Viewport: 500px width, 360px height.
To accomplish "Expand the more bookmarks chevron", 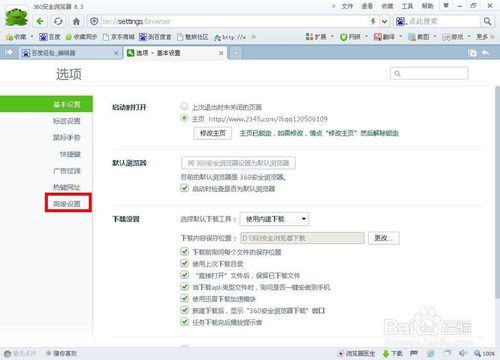I will click(254, 37).
